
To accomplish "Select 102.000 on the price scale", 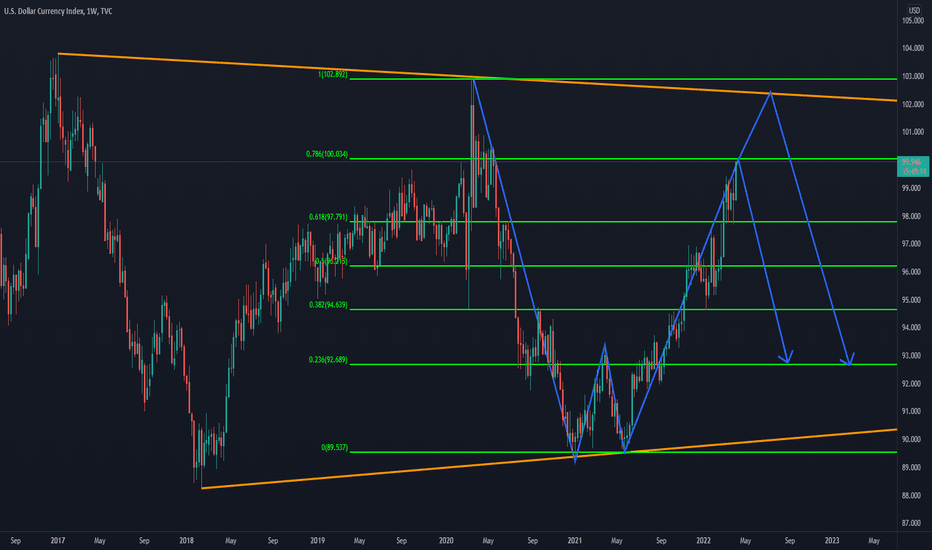I will tap(913, 104).
